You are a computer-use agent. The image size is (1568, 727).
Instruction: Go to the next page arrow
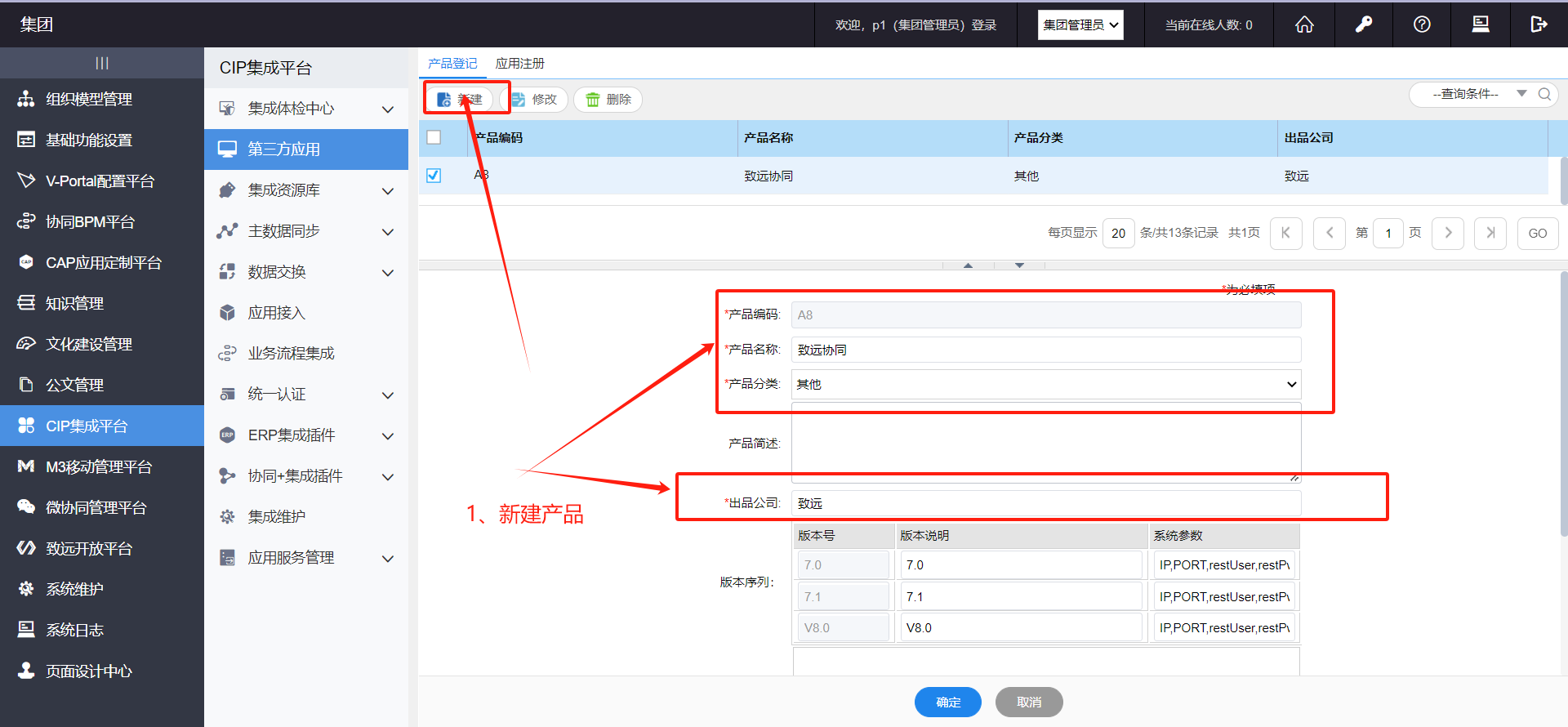coord(1448,233)
